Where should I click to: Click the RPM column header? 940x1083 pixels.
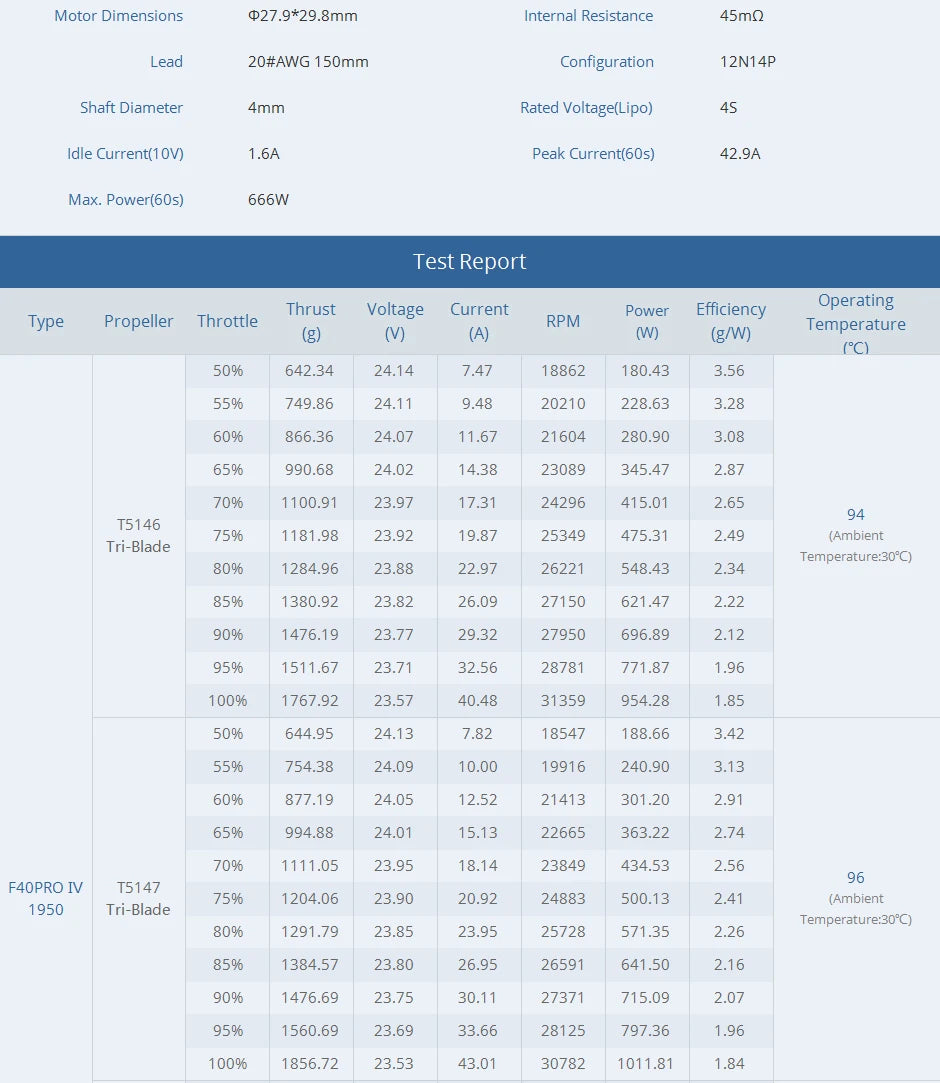[x=563, y=321]
